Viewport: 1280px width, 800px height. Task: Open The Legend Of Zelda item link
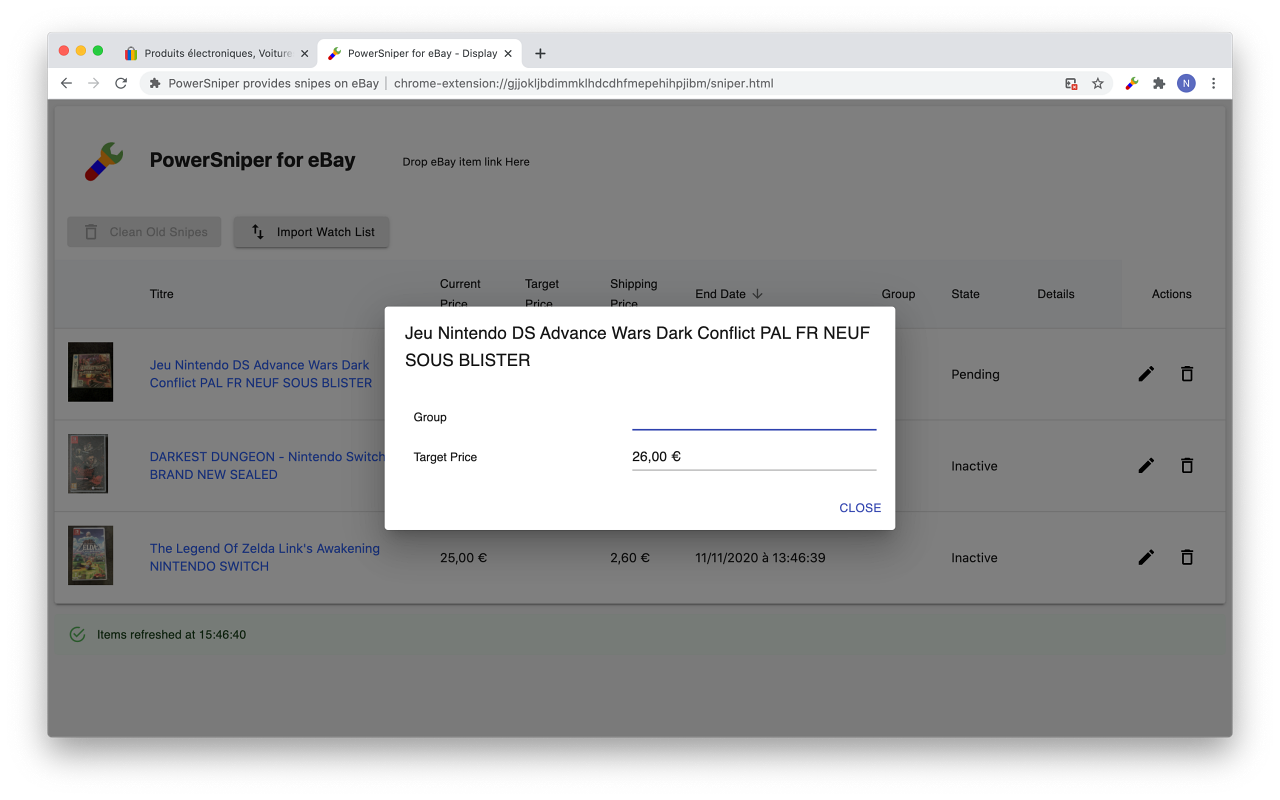coord(265,557)
